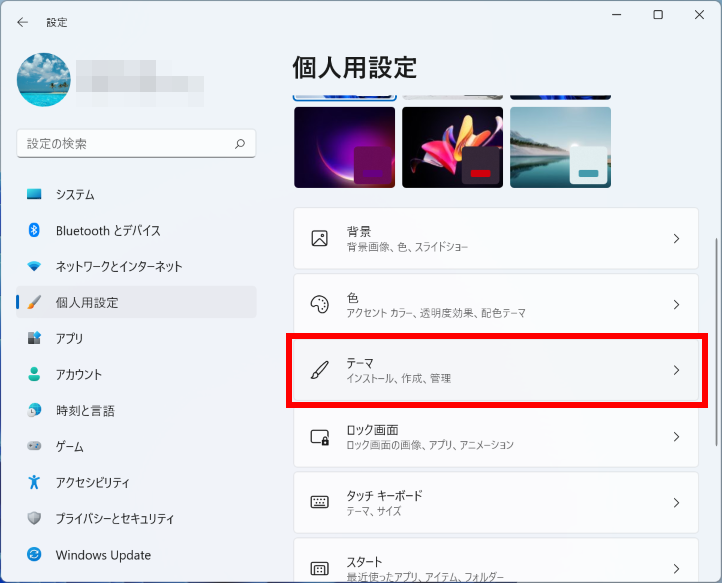The image size is (722, 583).
Task: Open タッチ キーボード settings row
Action: point(496,502)
